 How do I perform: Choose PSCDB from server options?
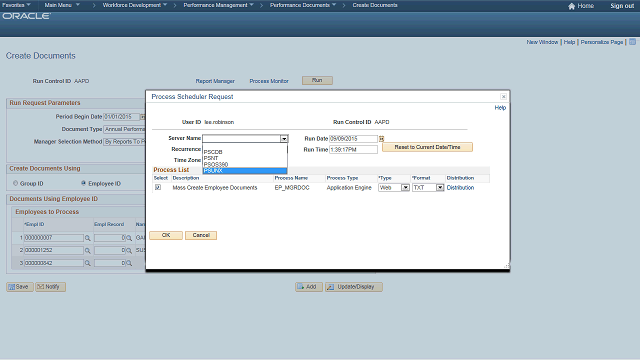[244, 152]
